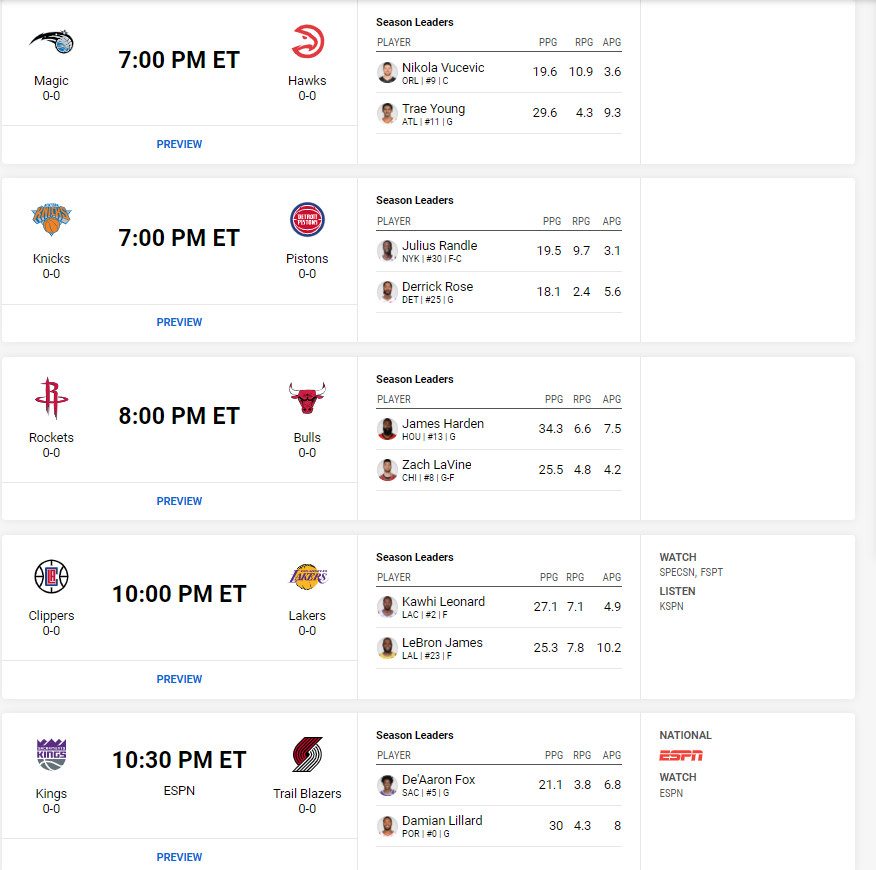
Task: Open Preview for Clippers vs Lakers
Action: pyautogui.click(x=179, y=679)
